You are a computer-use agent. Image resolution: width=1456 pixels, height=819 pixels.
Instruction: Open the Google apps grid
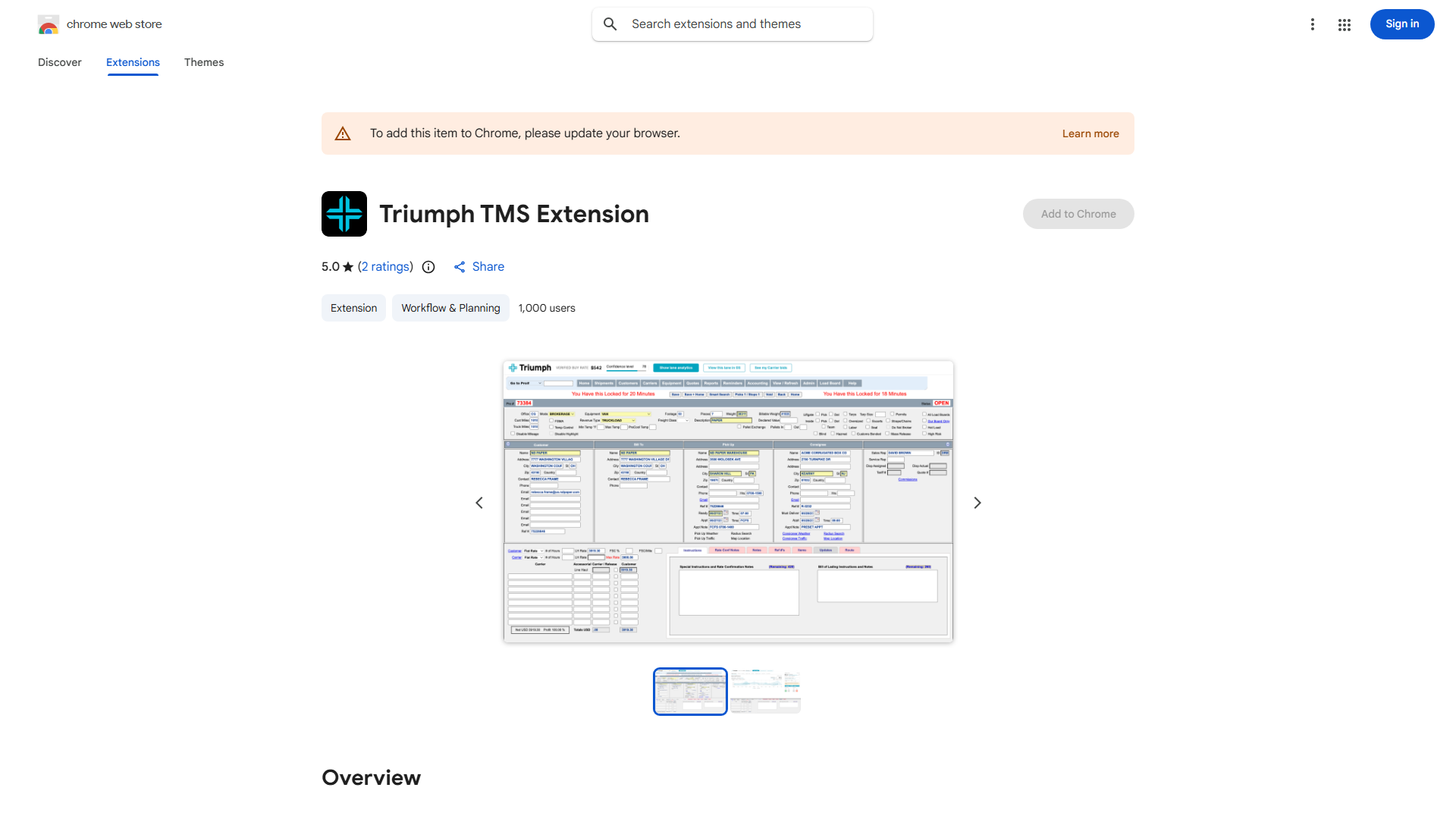[1345, 24]
